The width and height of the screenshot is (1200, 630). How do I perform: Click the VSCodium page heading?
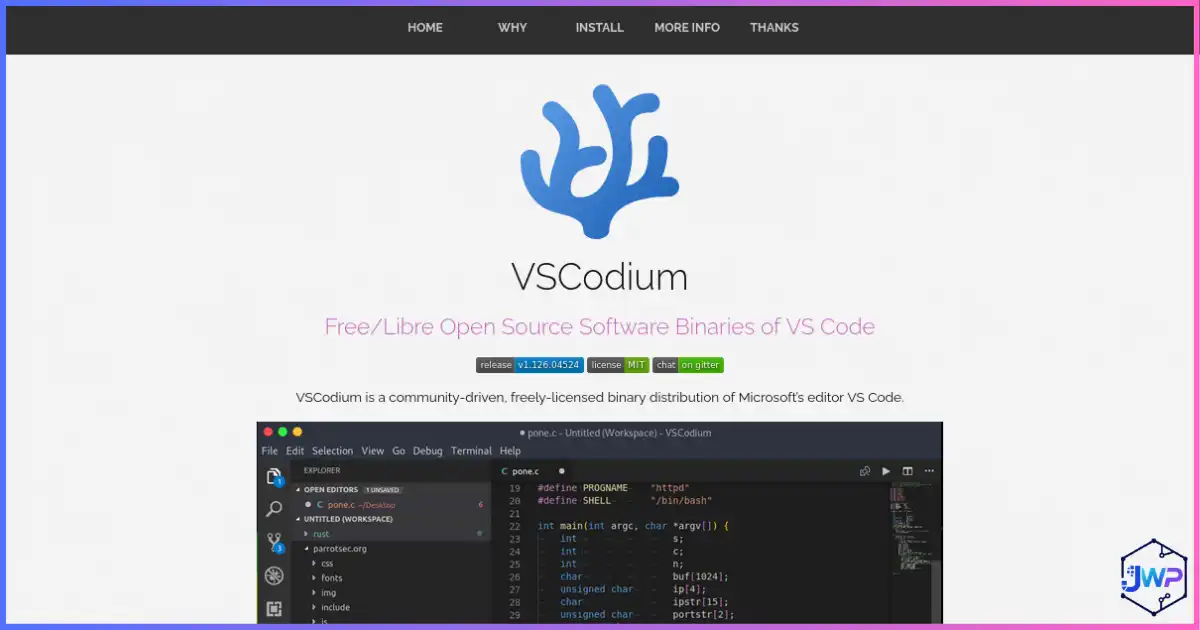(x=600, y=277)
